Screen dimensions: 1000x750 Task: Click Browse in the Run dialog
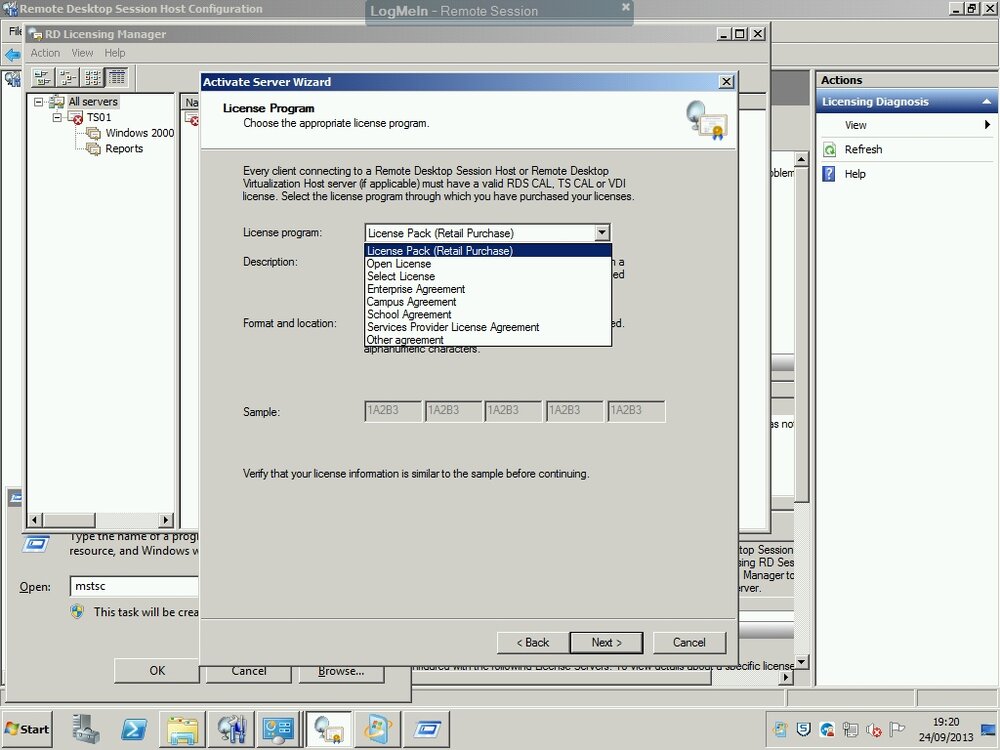point(341,671)
